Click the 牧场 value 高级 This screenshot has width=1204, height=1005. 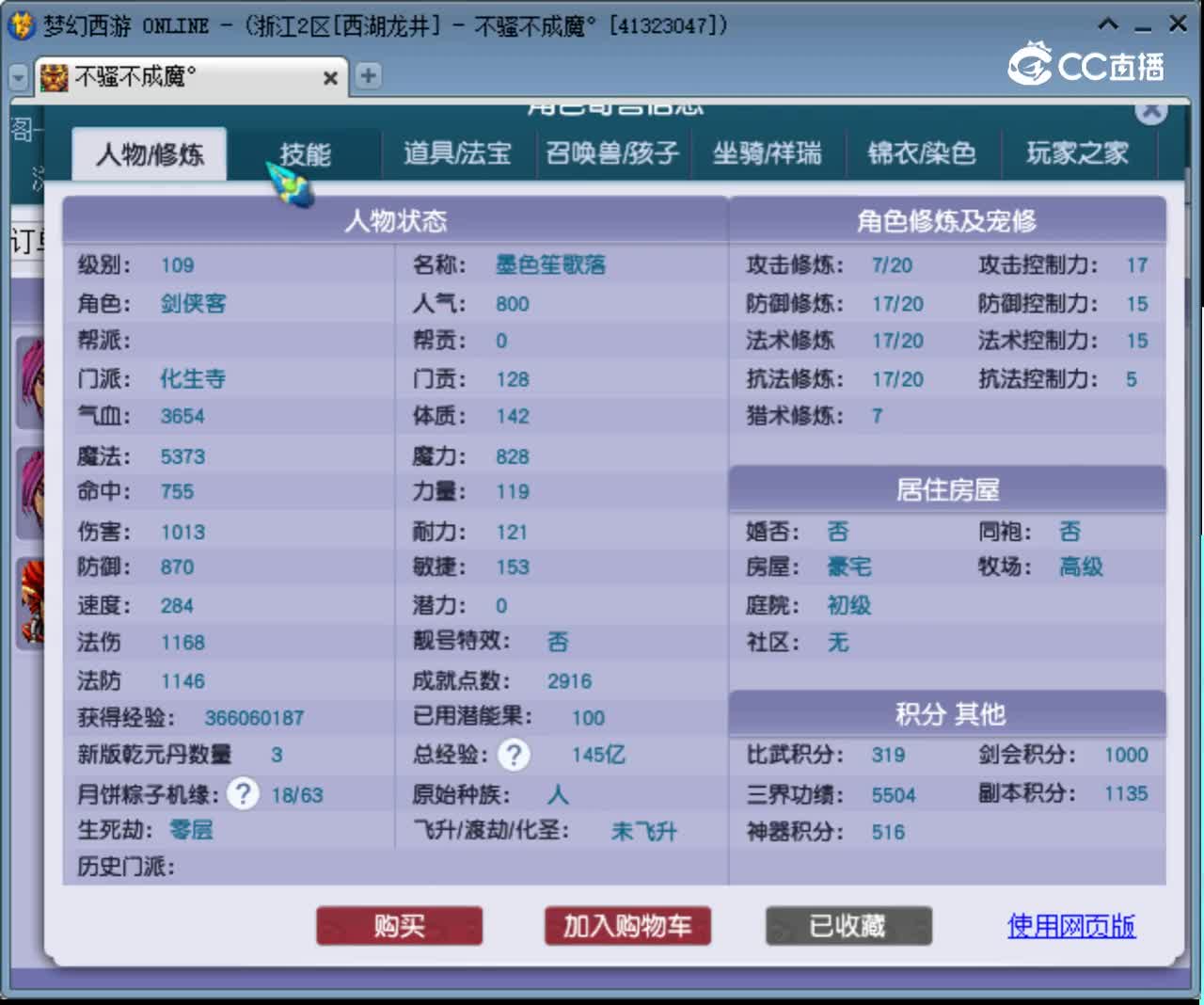point(1082,567)
